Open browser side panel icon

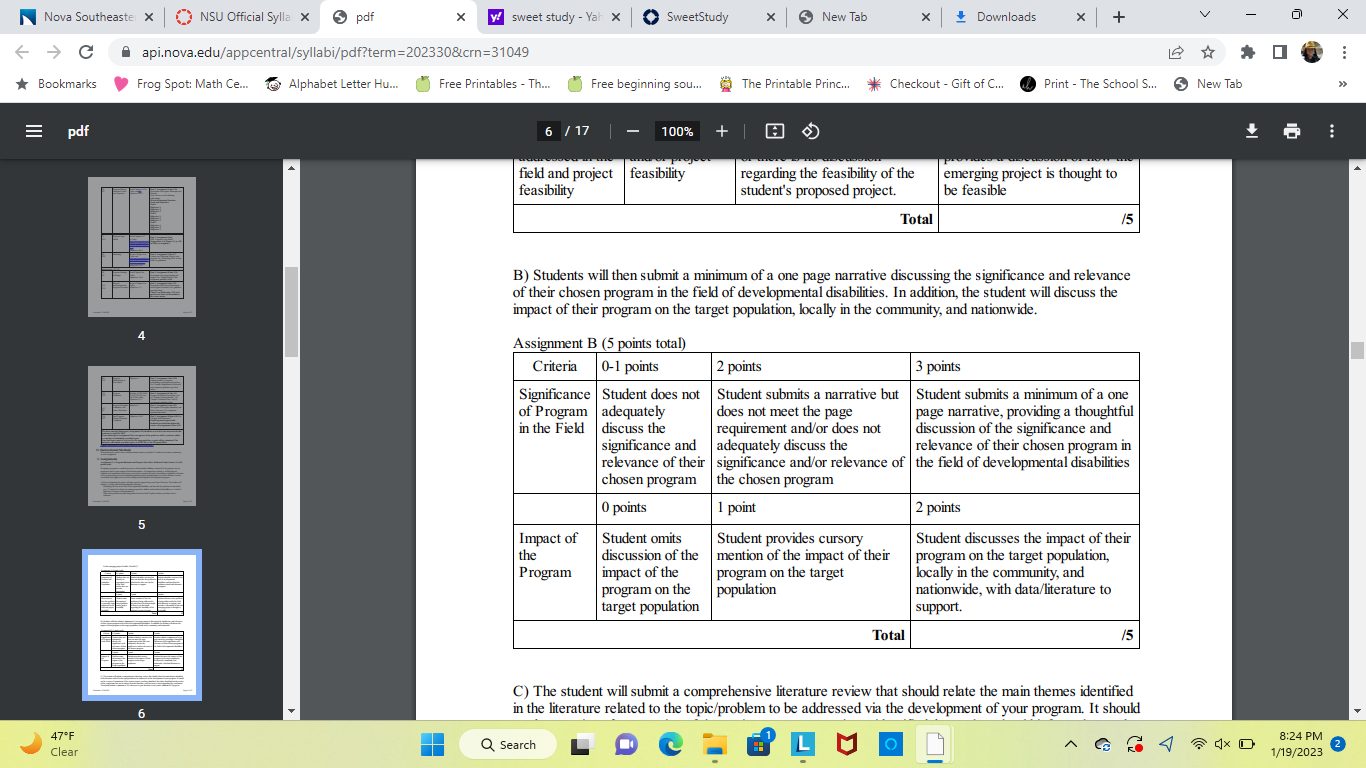coord(1279,52)
